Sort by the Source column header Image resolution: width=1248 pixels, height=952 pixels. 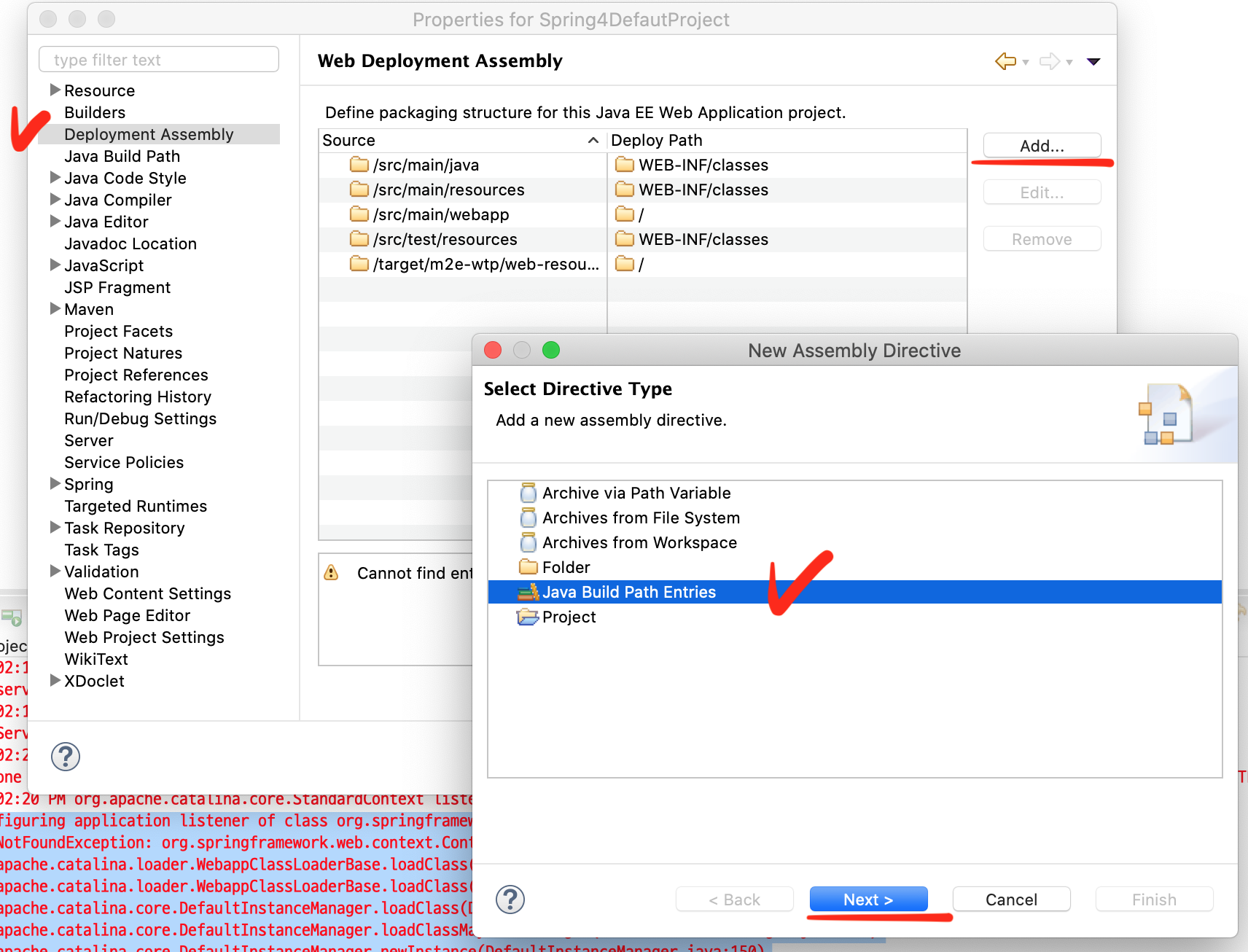point(462,140)
